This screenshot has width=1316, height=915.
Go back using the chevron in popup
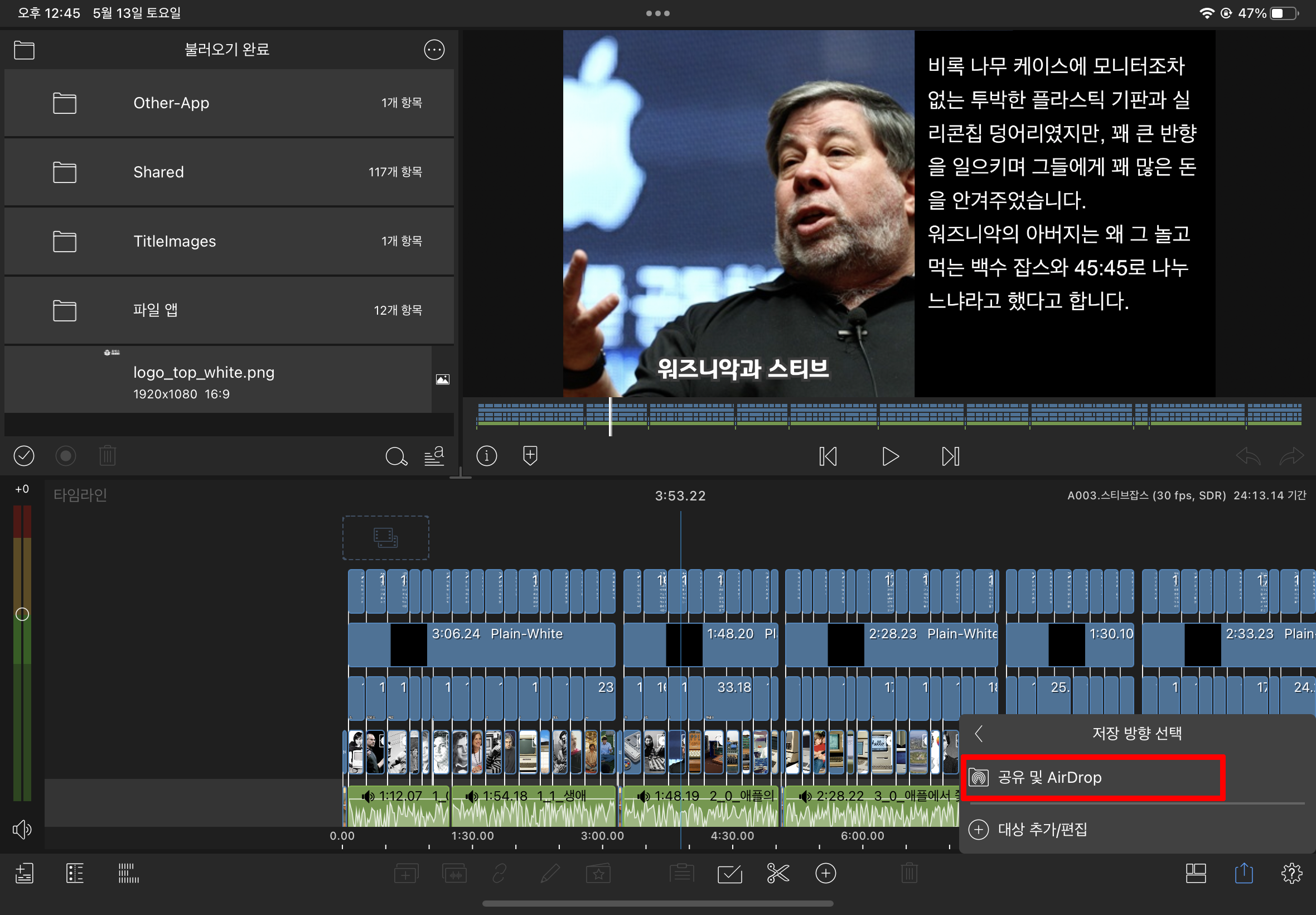[979, 733]
